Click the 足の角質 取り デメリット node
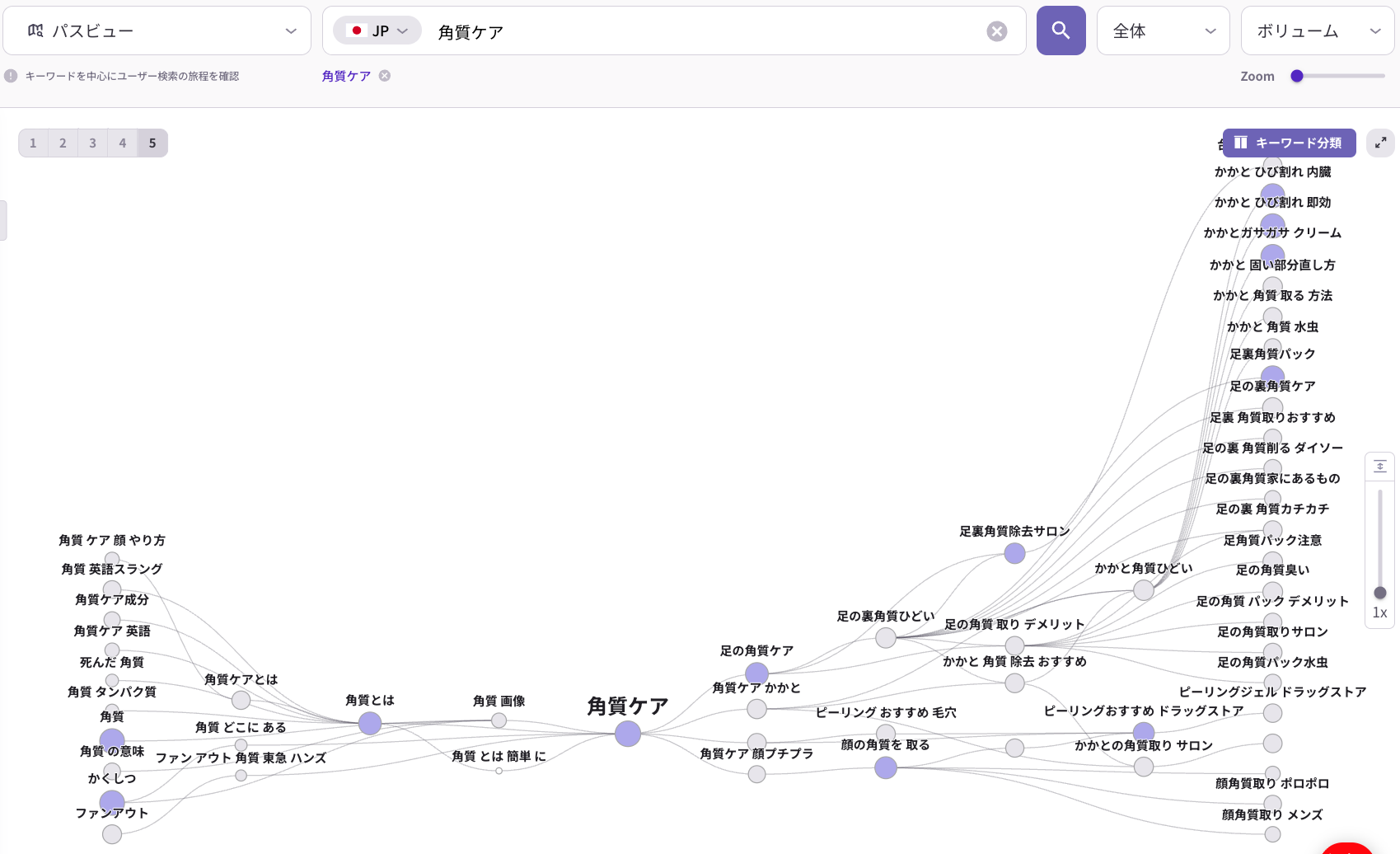 [x=1014, y=645]
